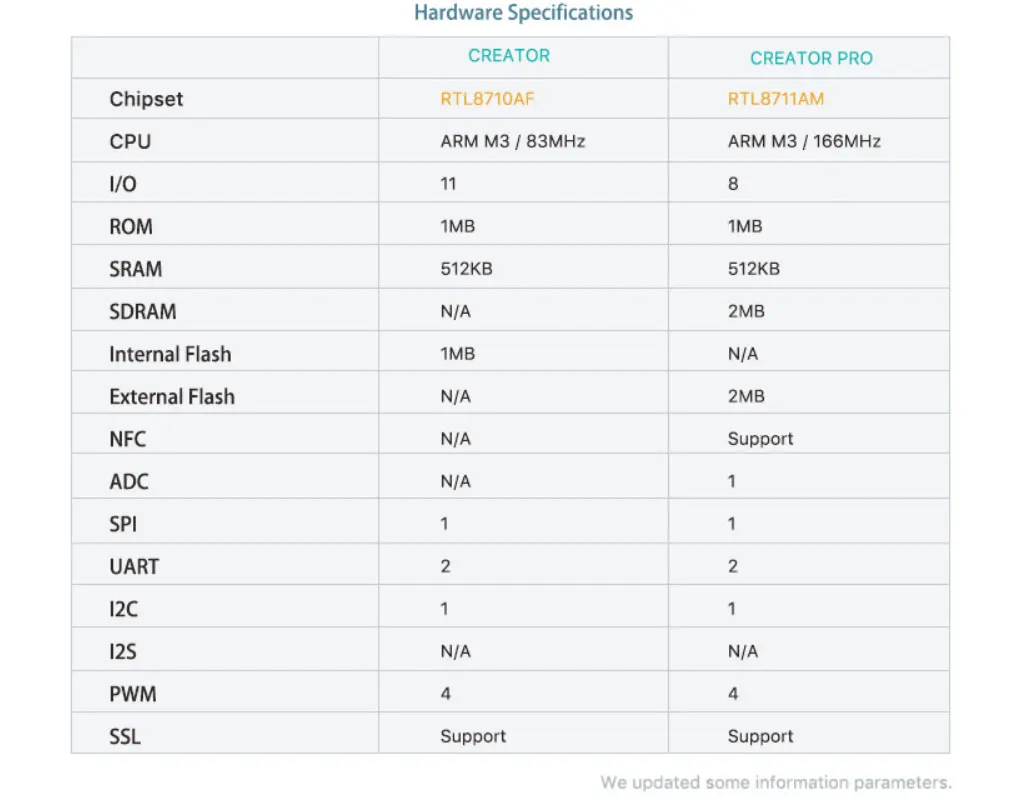
Task: Select the I2S row label
Action: (123, 651)
